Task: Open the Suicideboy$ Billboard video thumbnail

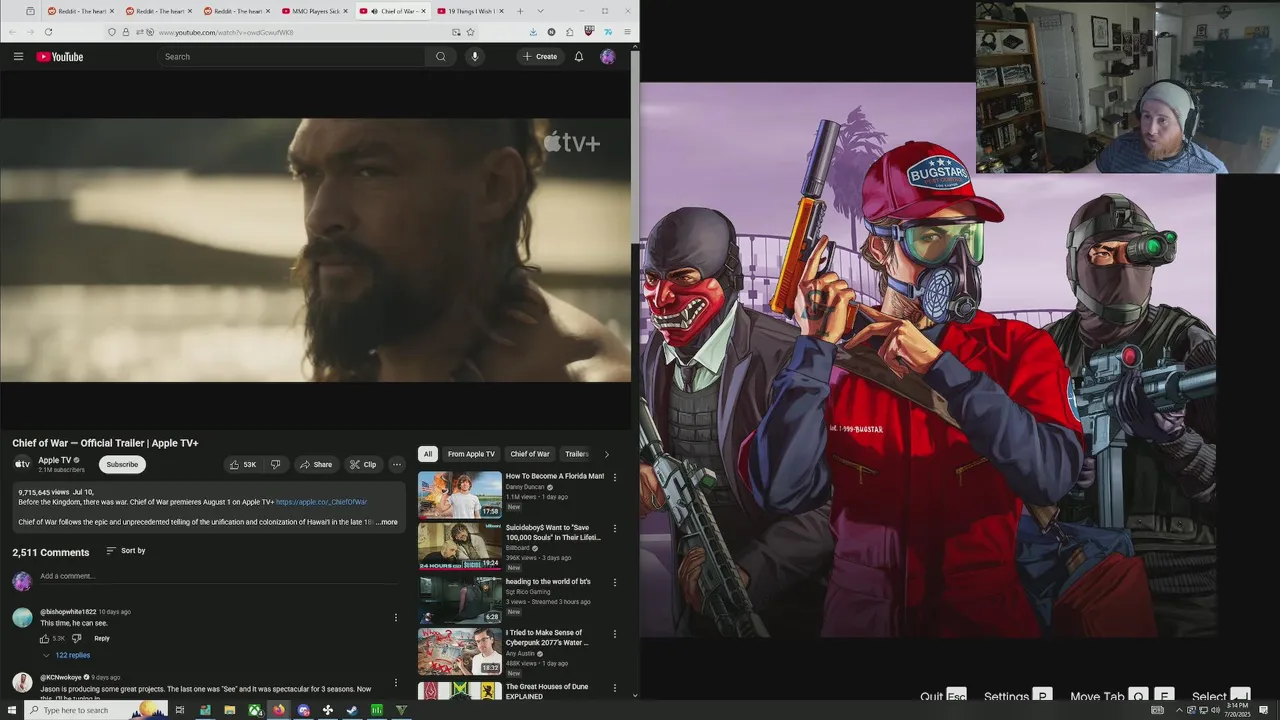Action: click(460, 546)
